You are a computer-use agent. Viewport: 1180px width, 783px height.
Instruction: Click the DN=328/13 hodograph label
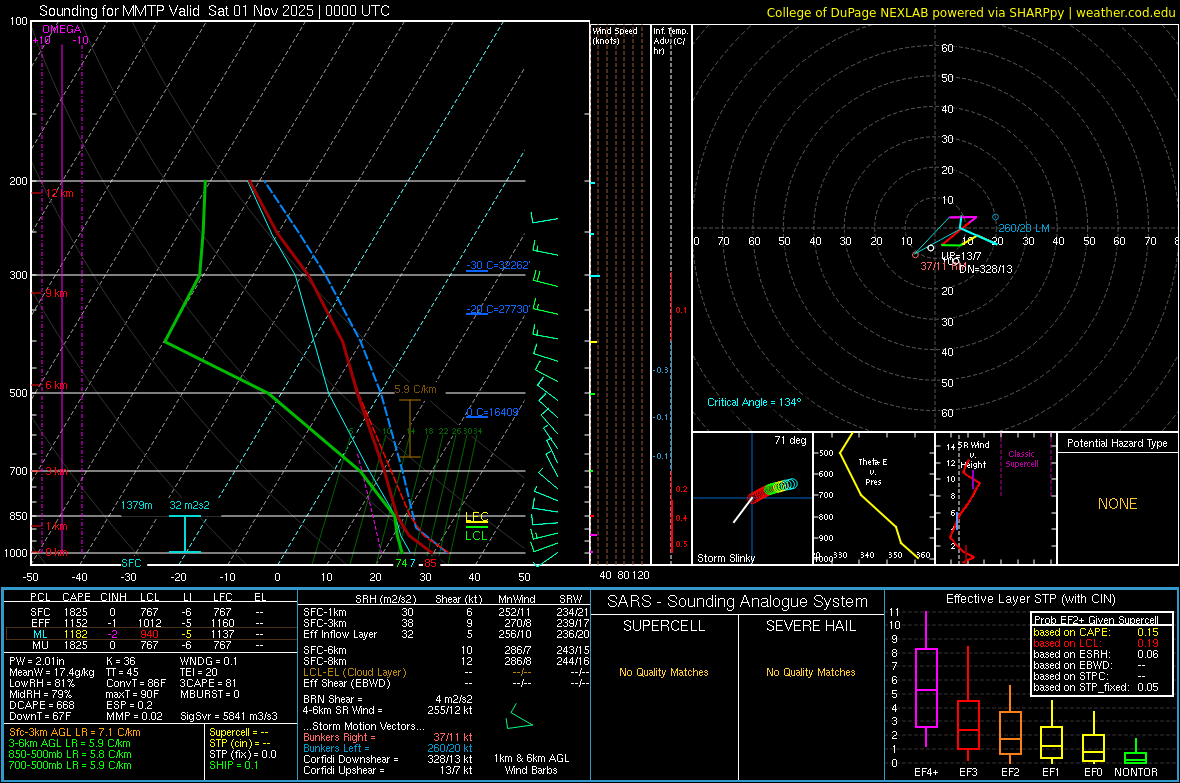[985, 269]
